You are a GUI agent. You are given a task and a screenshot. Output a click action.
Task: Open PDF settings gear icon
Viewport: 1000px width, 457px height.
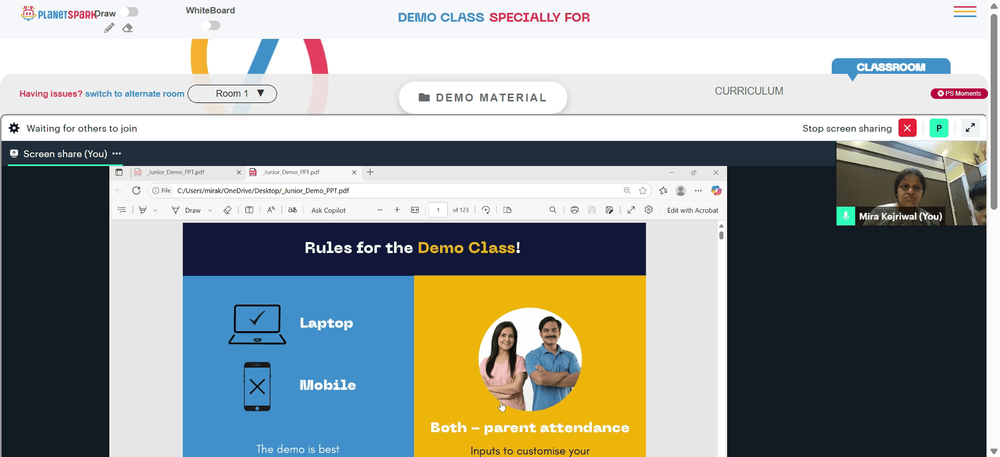pos(649,210)
